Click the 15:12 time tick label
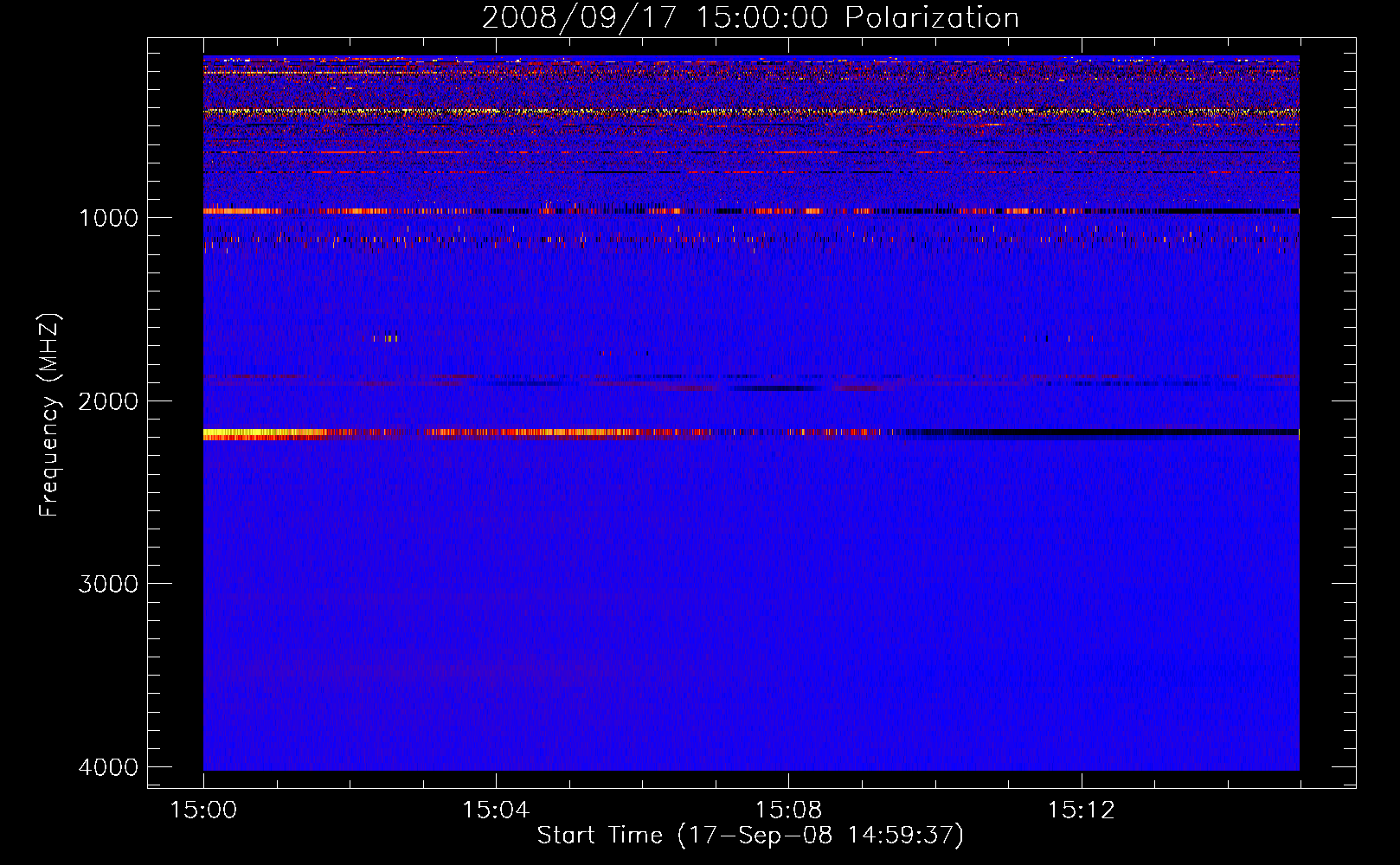1400x865 pixels. 1081,811
